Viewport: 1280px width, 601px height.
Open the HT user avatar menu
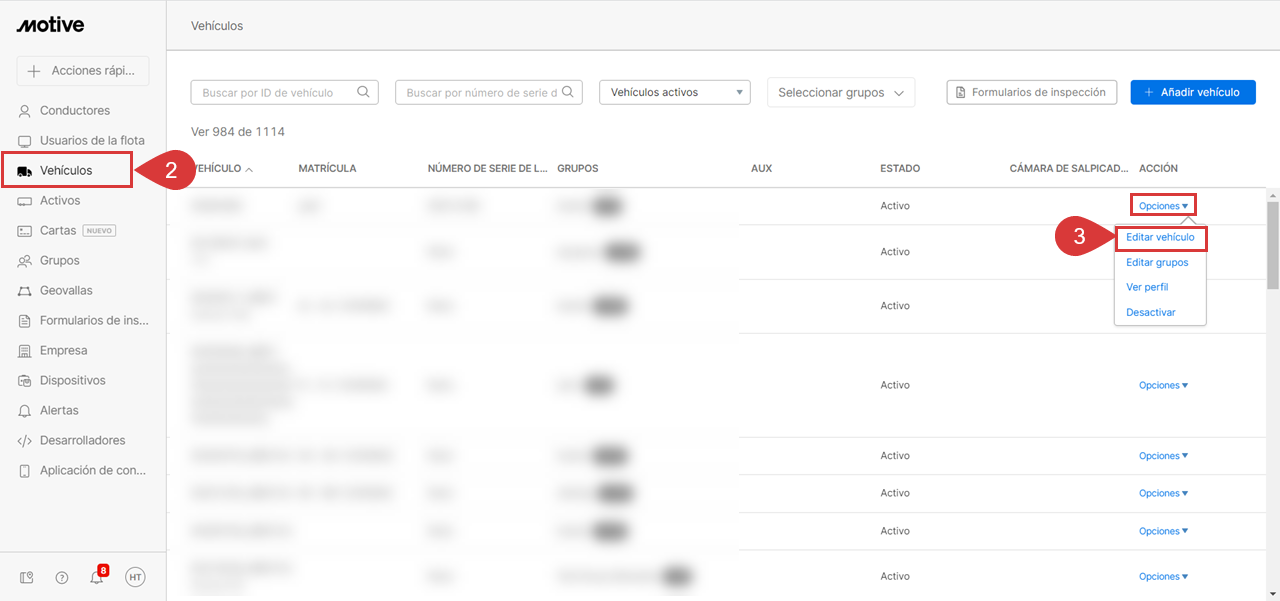pyautogui.click(x=135, y=577)
